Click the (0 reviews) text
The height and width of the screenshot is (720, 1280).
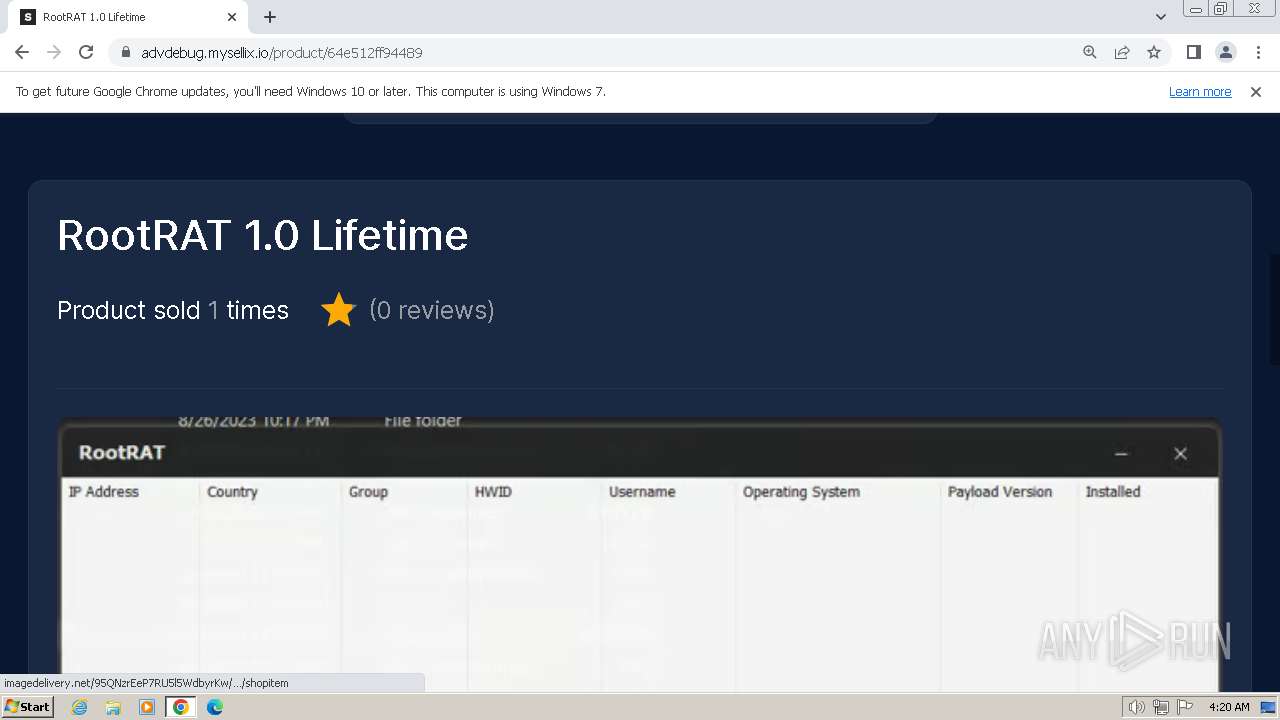pos(432,310)
